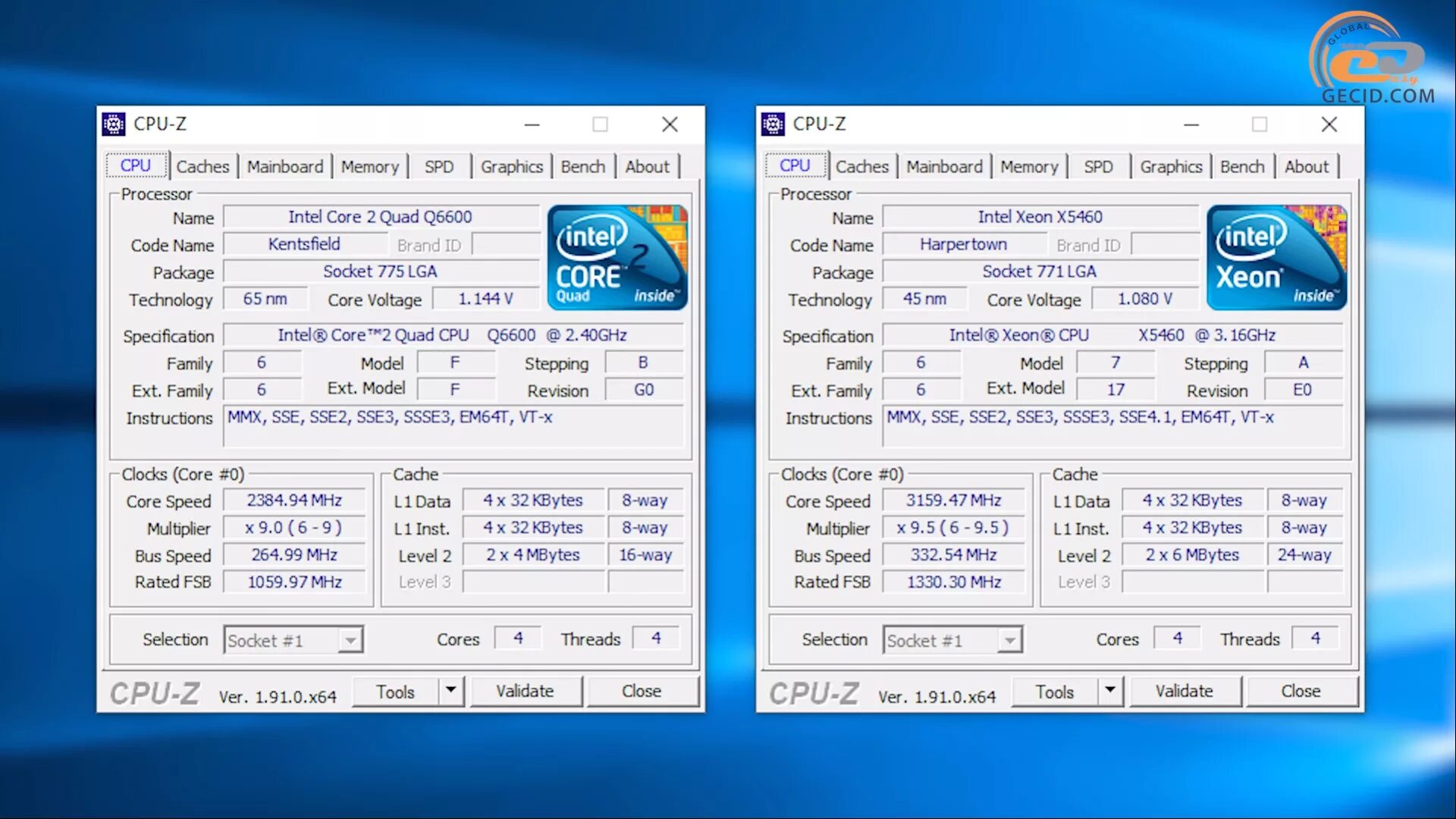This screenshot has width=1456, height=819.
Task: Click the code name 'Harpertown'
Action: [964, 244]
